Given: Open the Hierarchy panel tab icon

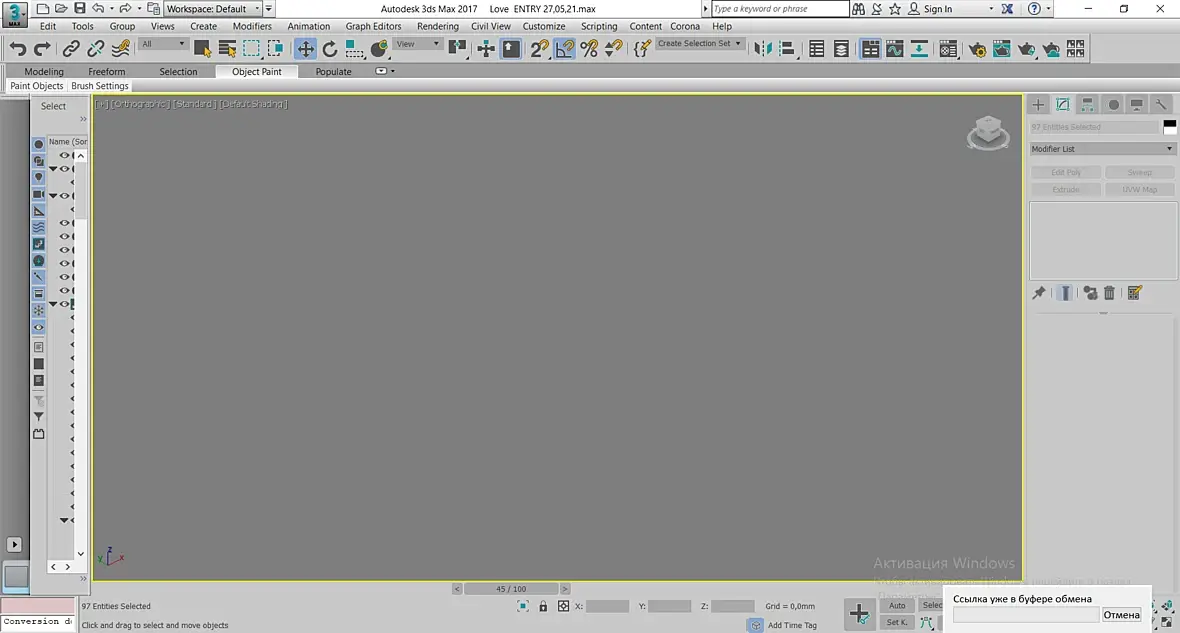Looking at the screenshot, I should point(1087,105).
